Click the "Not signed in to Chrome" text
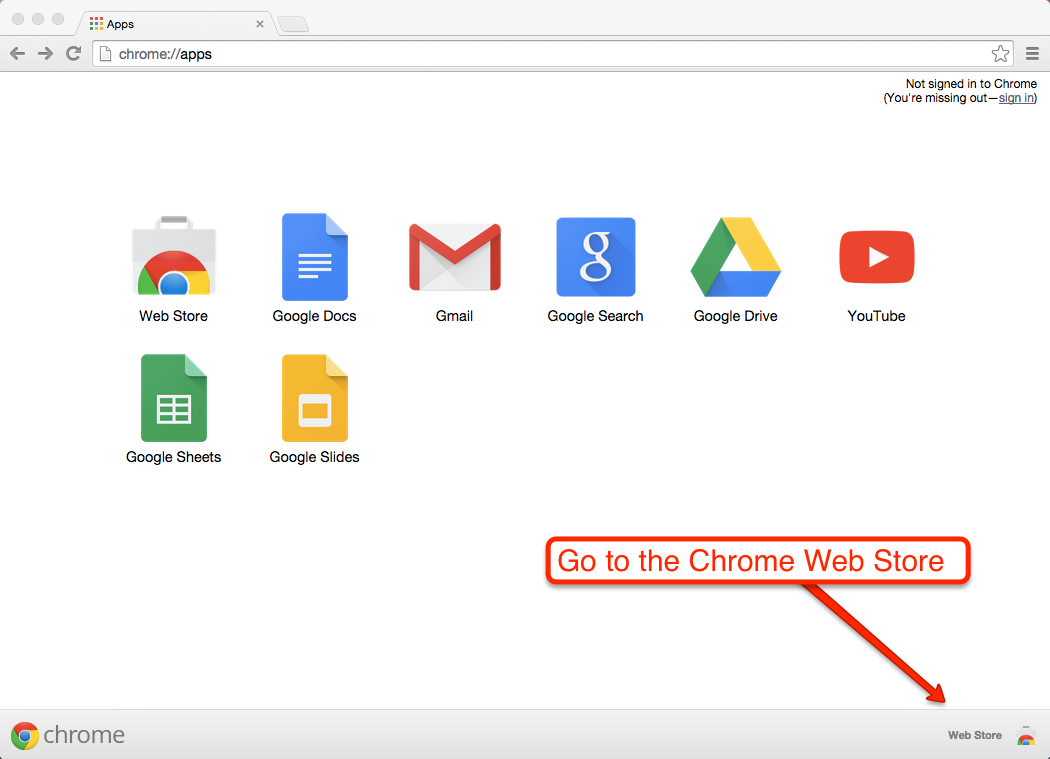Screen dimensions: 1050x759 click(971, 84)
